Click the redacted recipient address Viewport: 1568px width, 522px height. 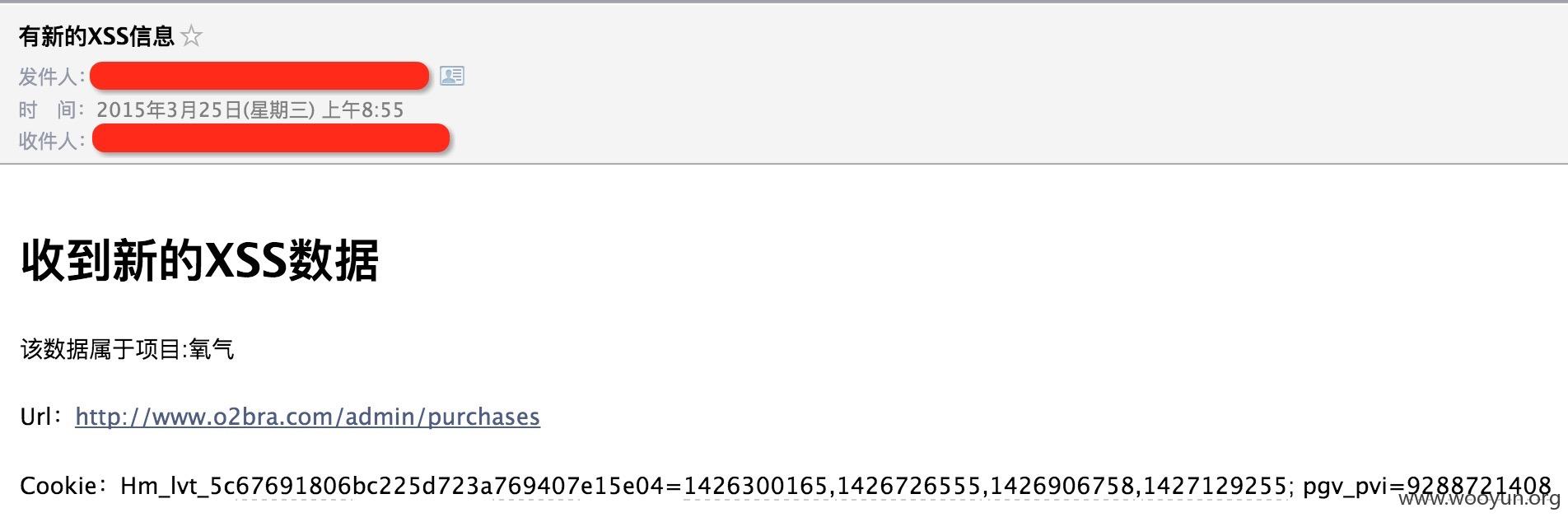[x=271, y=139]
